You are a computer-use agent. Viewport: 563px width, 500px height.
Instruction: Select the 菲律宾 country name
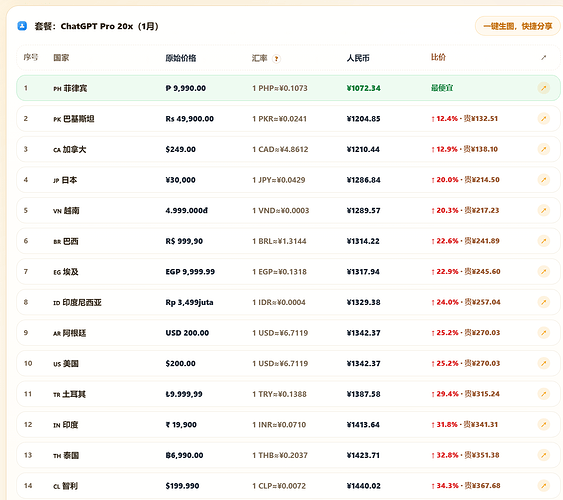[x=75, y=88]
